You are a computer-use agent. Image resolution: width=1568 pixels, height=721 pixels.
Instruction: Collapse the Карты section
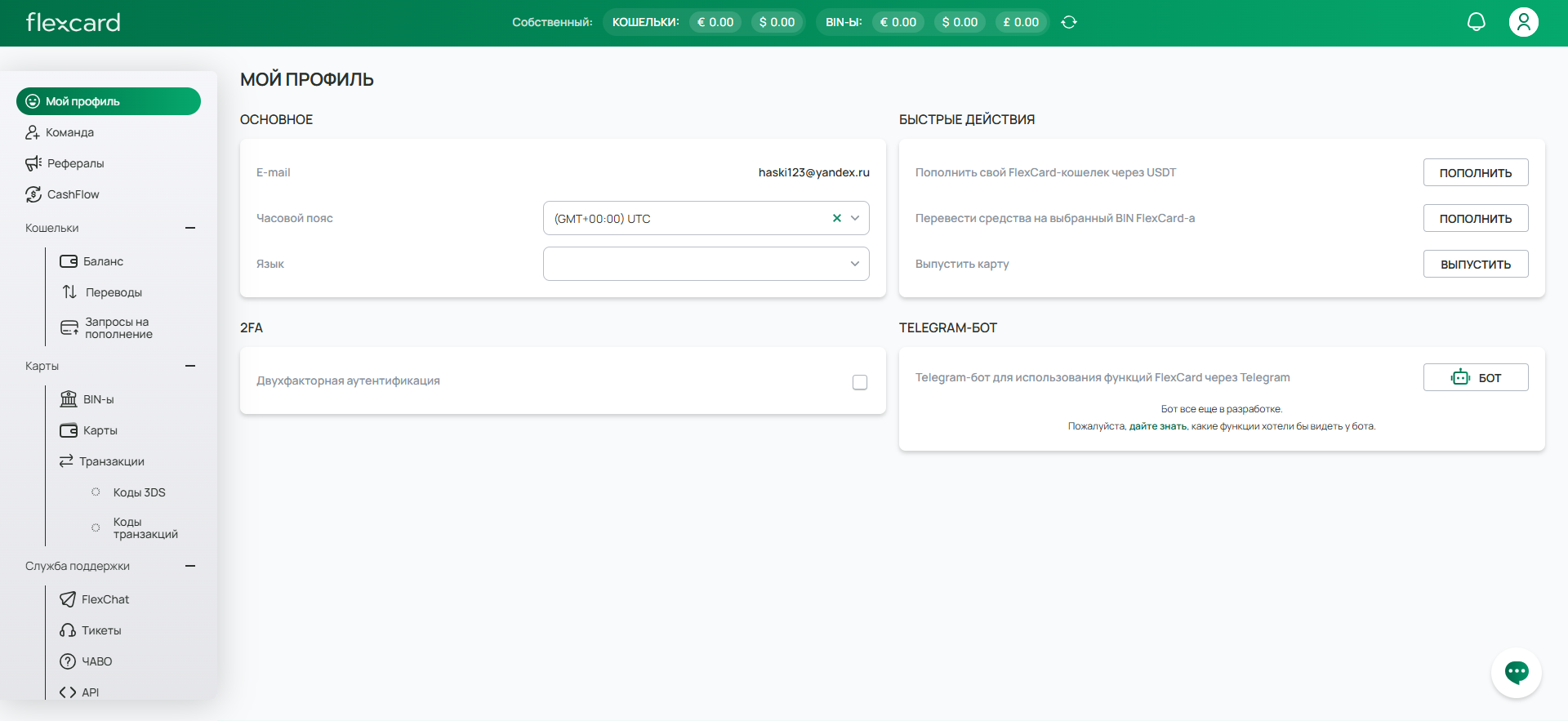pyautogui.click(x=190, y=366)
